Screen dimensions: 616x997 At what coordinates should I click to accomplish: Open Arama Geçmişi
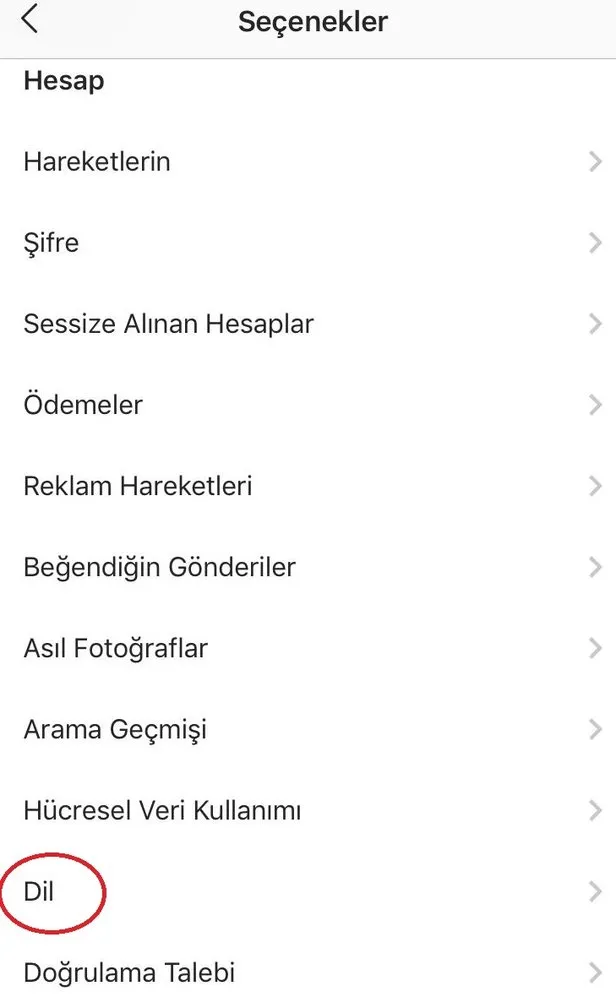115,729
